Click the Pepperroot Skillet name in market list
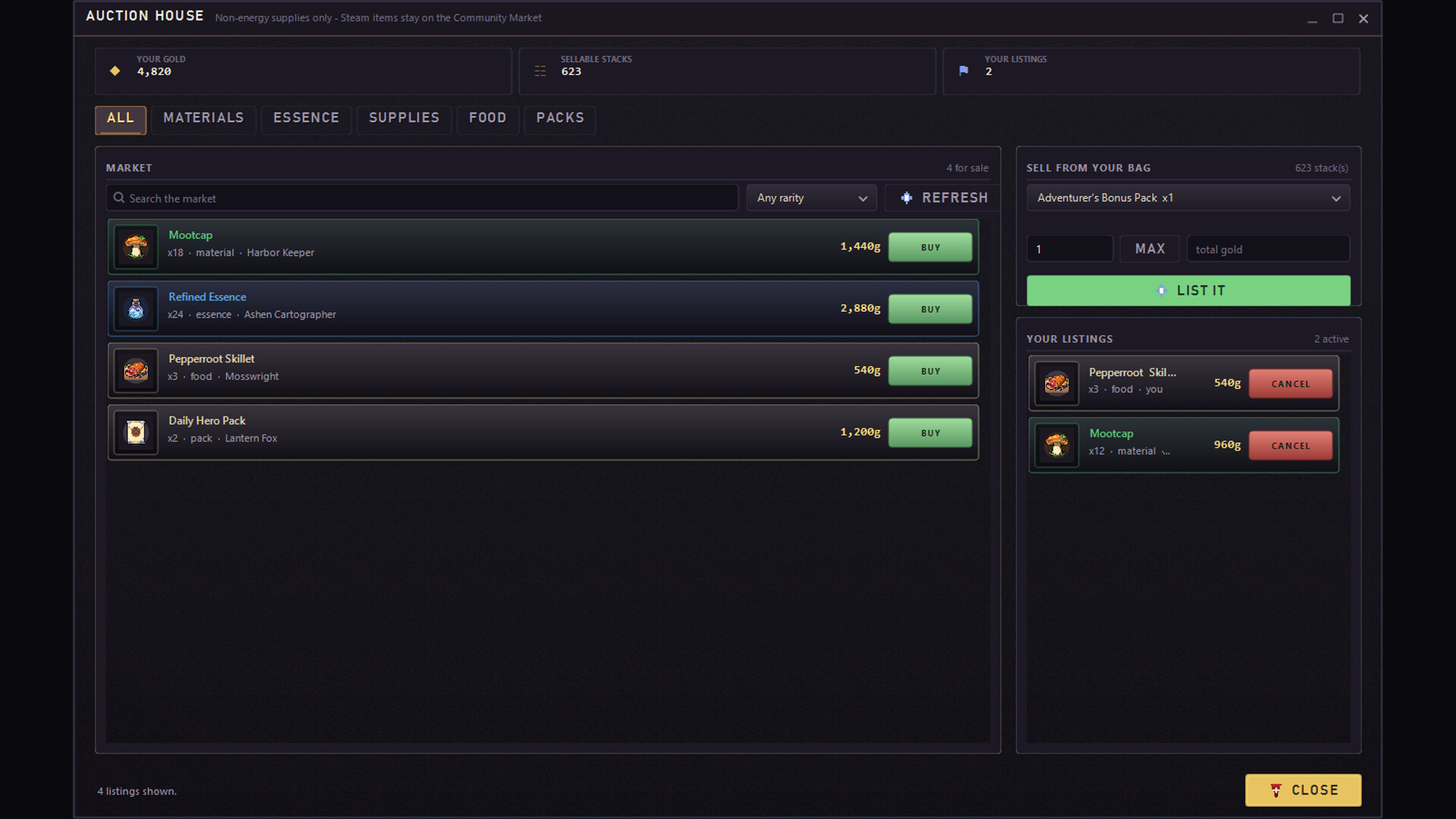The image size is (1456, 819). 212,359
